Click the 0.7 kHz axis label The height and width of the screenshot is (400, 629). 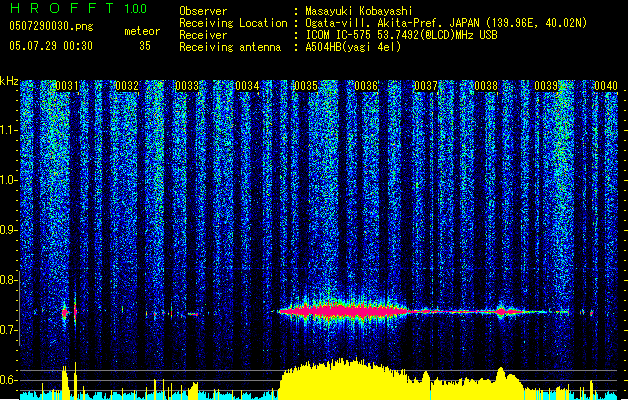pos(8,330)
